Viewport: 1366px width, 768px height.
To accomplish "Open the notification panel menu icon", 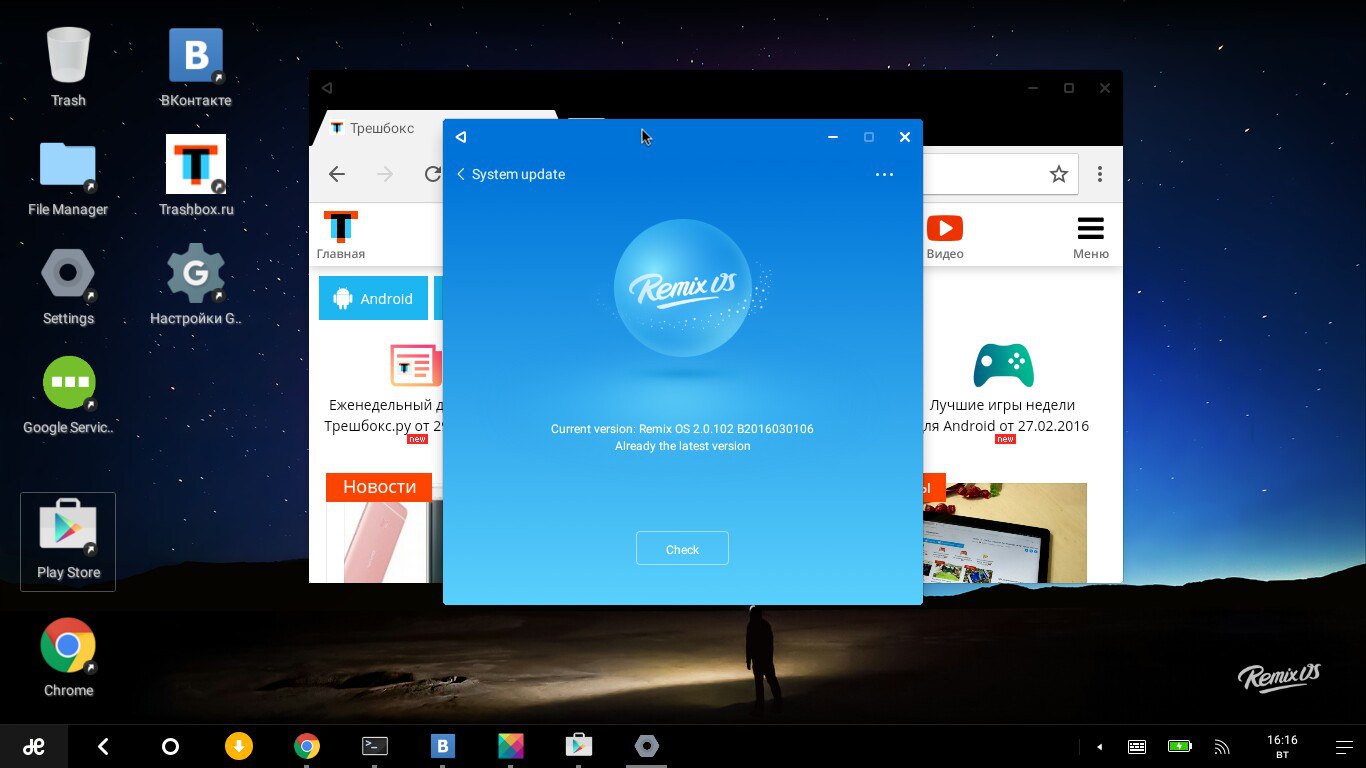I will click(x=1344, y=747).
